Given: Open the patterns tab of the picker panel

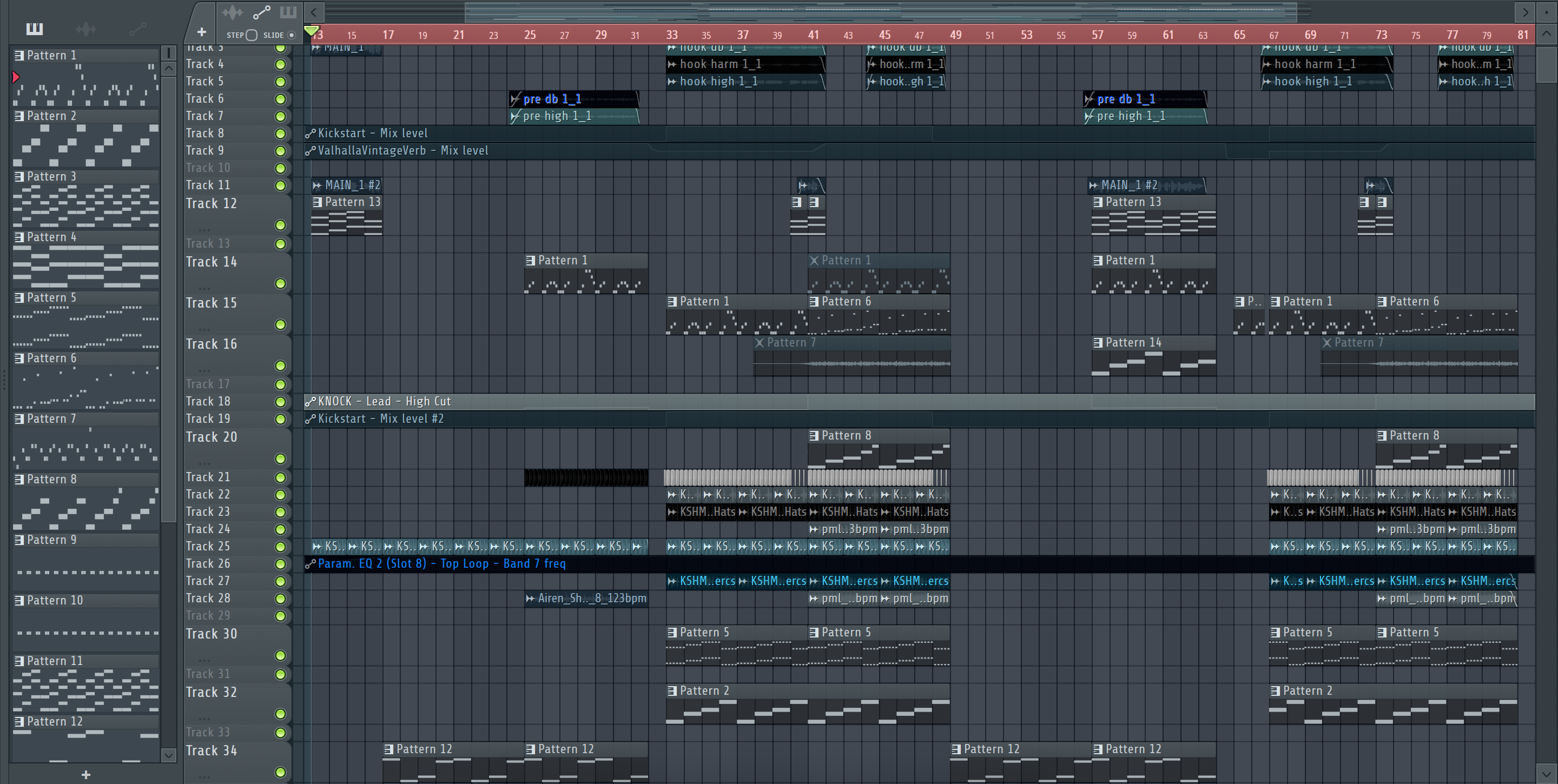Looking at the screenshot, I should click(35, 29).
